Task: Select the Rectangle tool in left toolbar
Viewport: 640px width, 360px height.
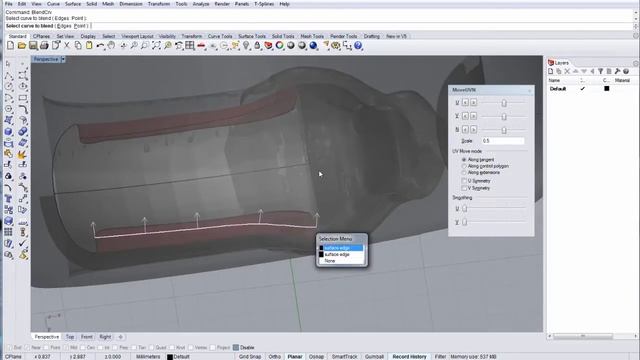Action: click(23, 98)
